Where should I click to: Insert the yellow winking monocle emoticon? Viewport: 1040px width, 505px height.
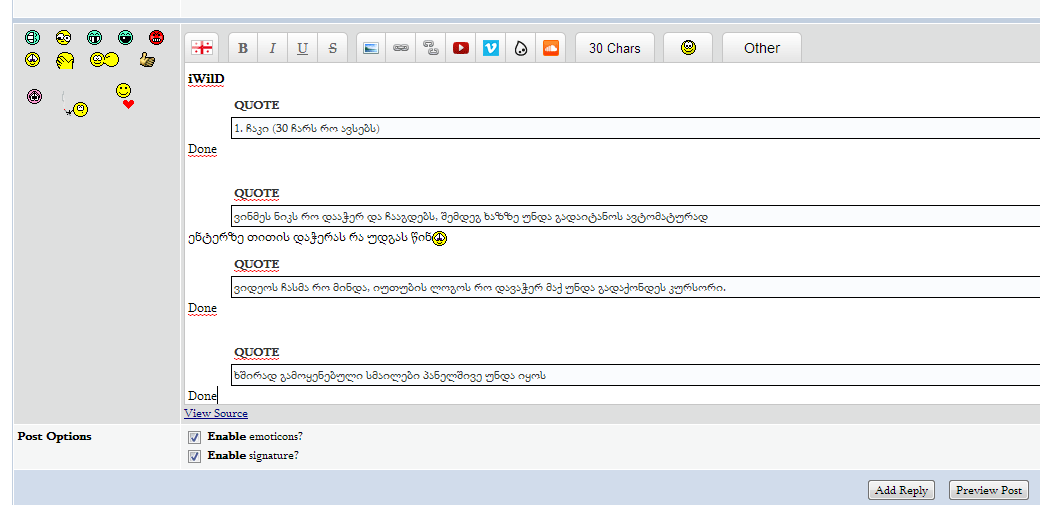pyautogui.click(x=63, y=37)
